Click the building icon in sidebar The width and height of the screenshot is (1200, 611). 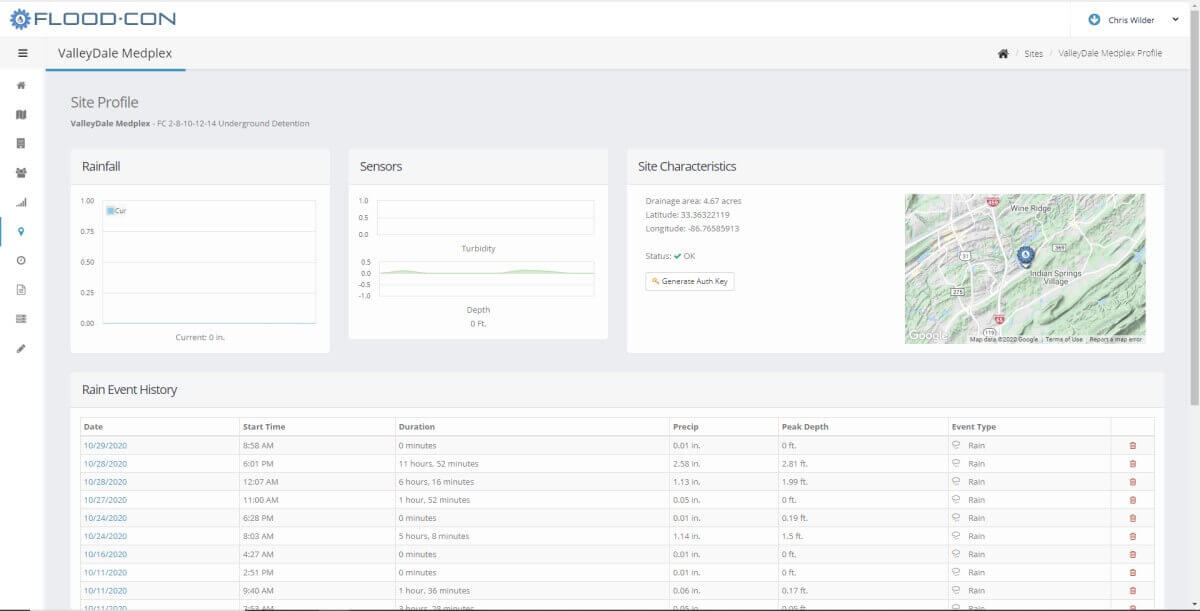click(21, 144)
